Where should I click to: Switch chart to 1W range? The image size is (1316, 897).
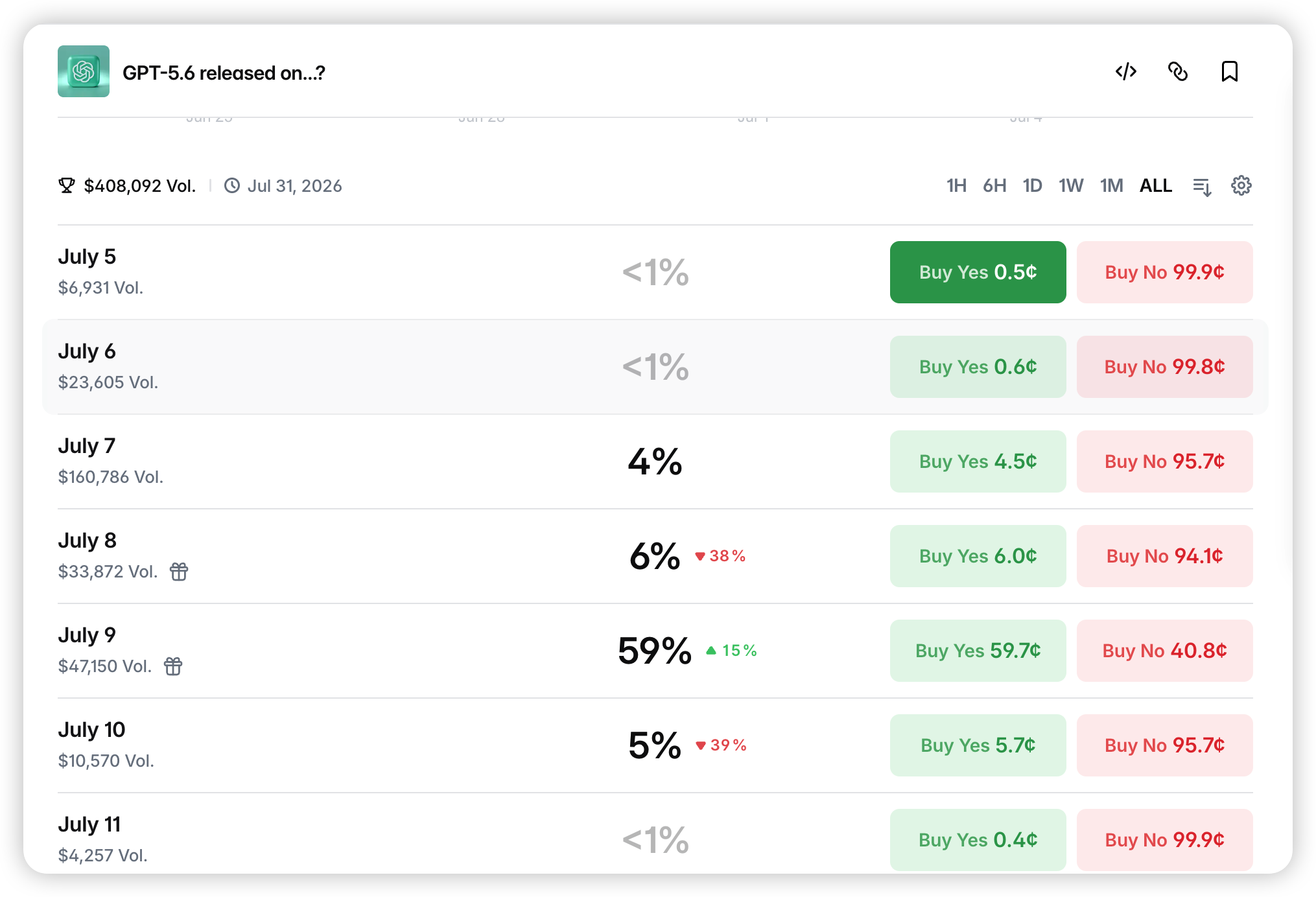1071,186
